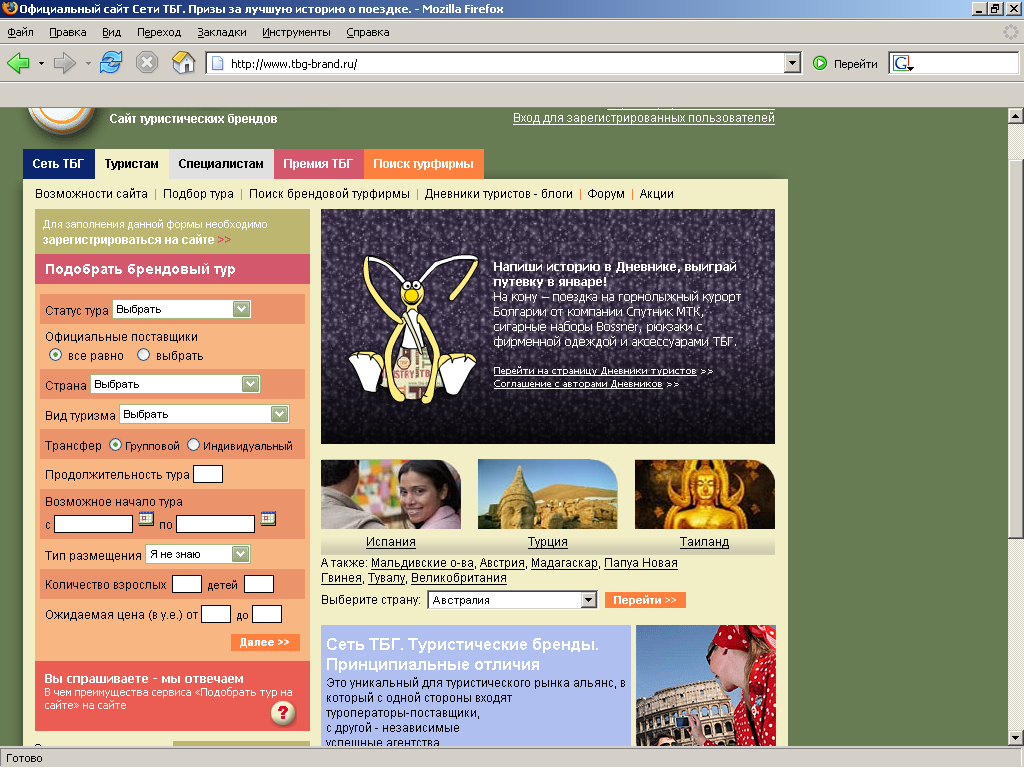Click the green Перейти go icon
The height and width of the screenshot is (768, 1024).
[x=820, y=63]
